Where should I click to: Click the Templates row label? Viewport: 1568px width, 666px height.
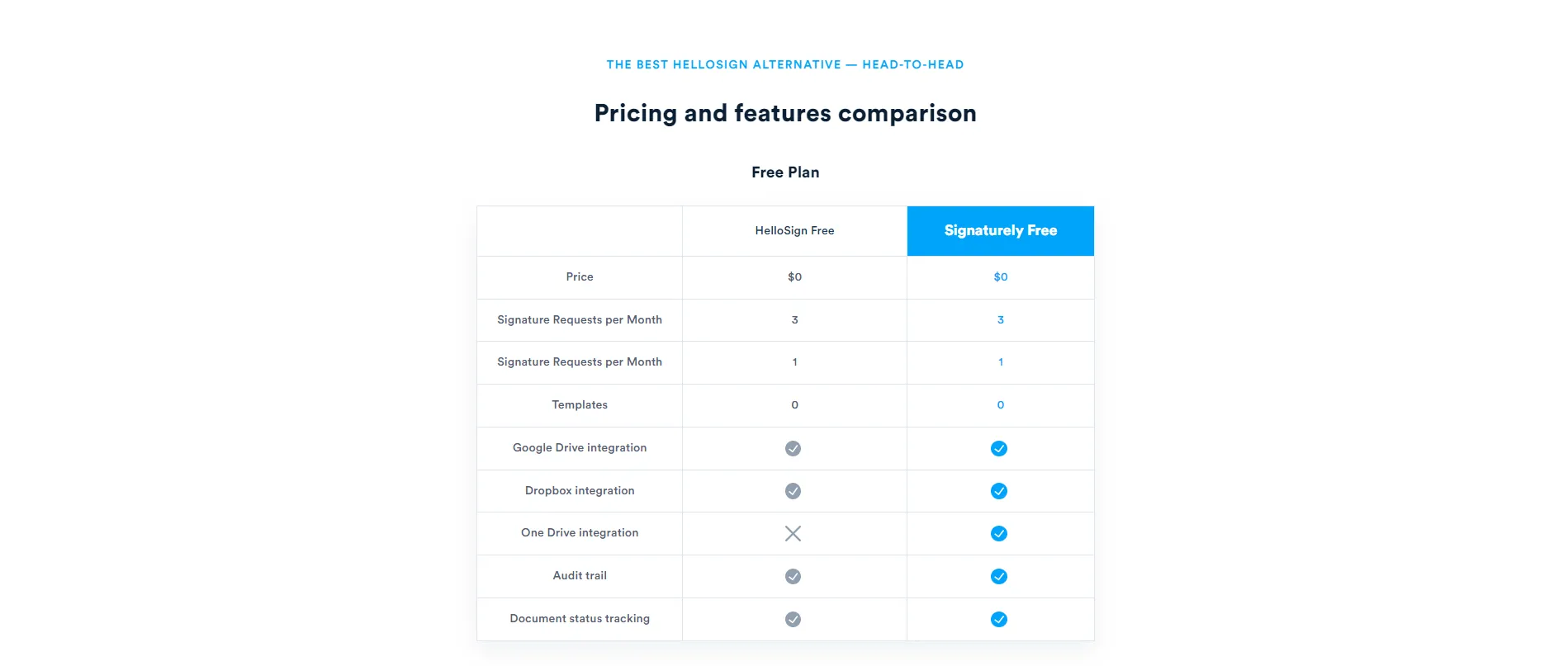tap(580, 405)
